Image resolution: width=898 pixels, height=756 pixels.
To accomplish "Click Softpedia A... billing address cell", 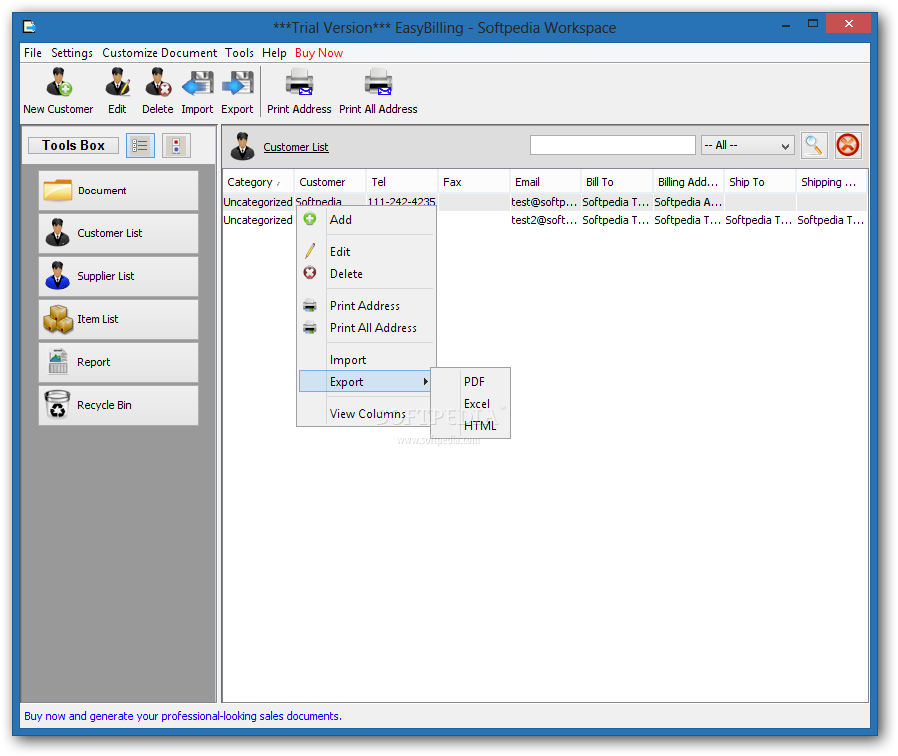I will pyautogui.click(x=688, y=202).
